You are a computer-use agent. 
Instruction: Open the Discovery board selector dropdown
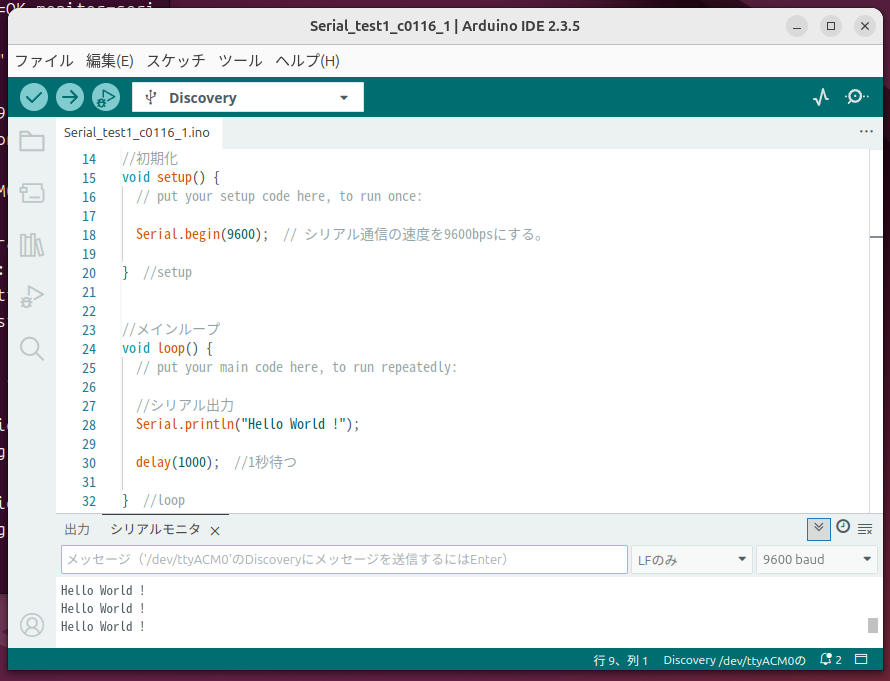click(247, 97)
